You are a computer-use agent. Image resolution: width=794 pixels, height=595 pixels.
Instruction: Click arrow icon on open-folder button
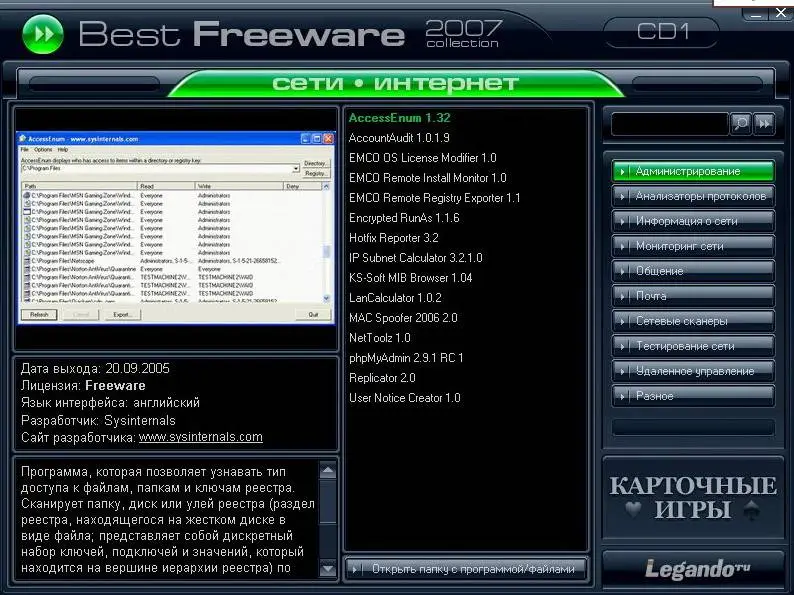coord(355,569)
